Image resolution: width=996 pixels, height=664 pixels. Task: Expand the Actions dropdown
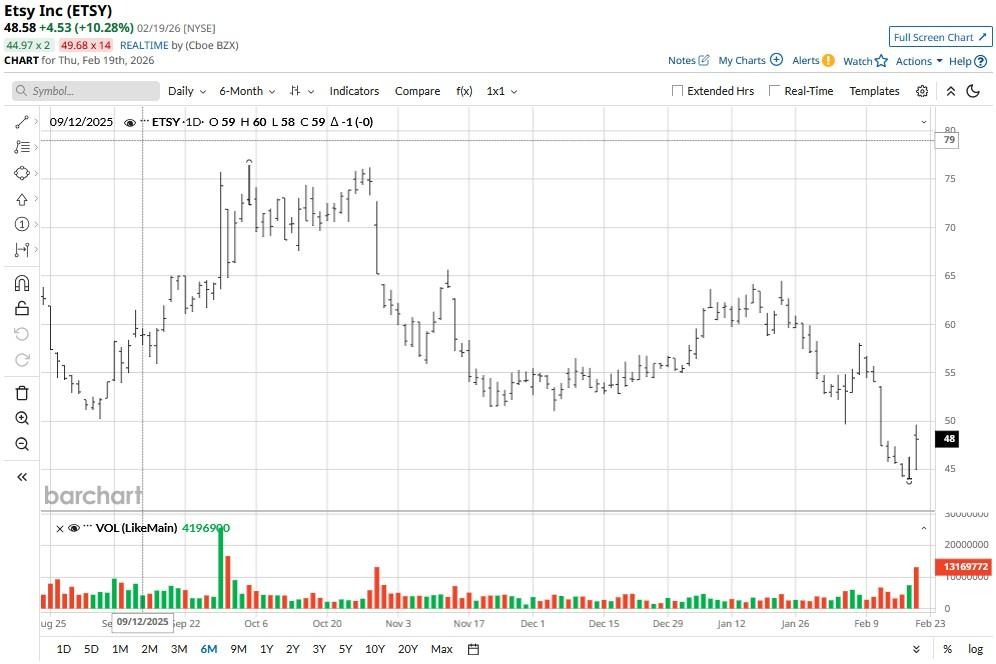919,61
